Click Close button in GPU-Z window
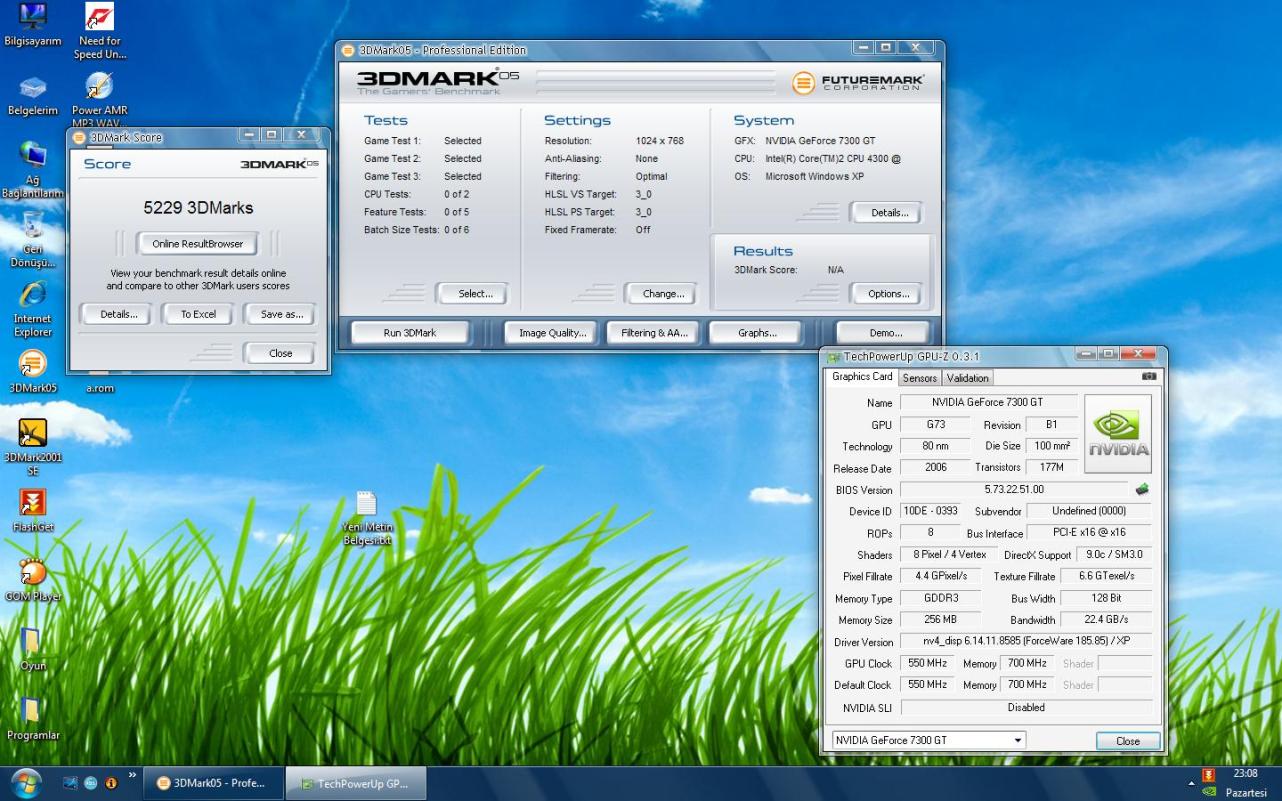Image resolution: width=1282 pixels, height=801 pixels. tap(1128, 741)
